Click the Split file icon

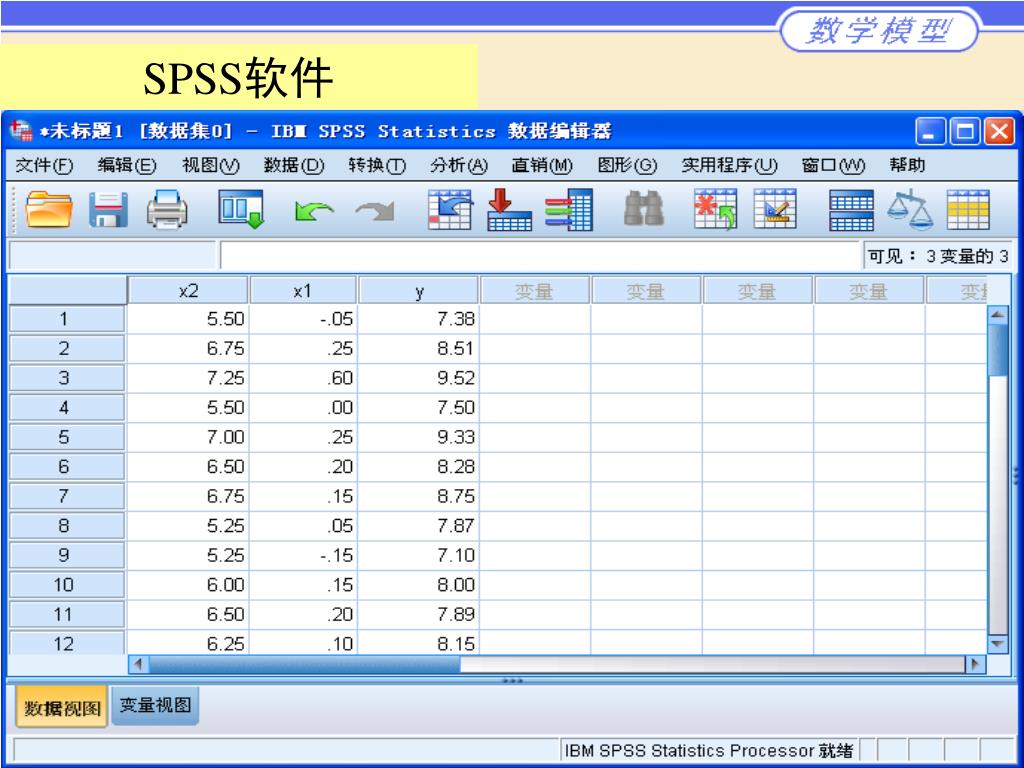pyautogui.click(x=851, y=210)
